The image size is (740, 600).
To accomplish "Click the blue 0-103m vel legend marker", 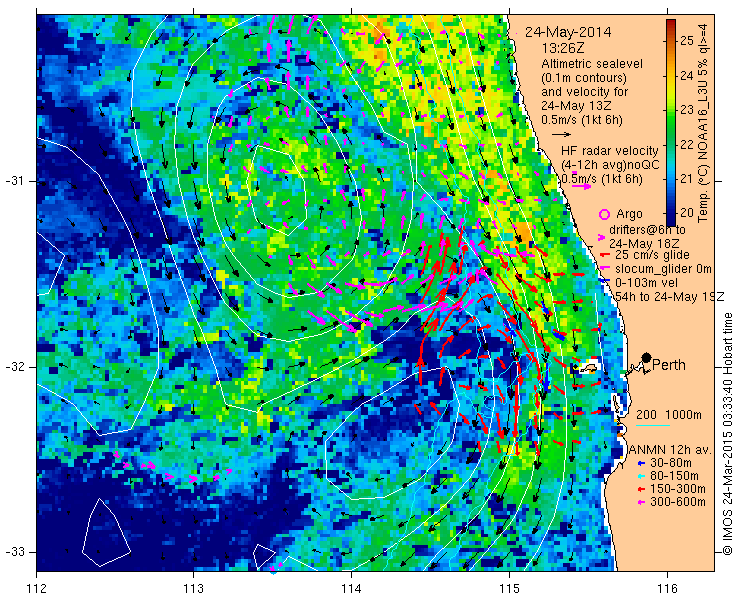I will pos(605,282).
